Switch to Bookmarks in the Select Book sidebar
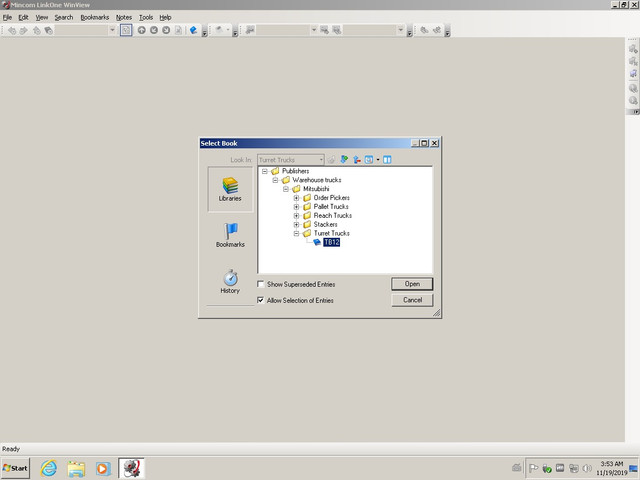Image resolution: width=640 pixels, height=480 pixels. click(230, 236)
